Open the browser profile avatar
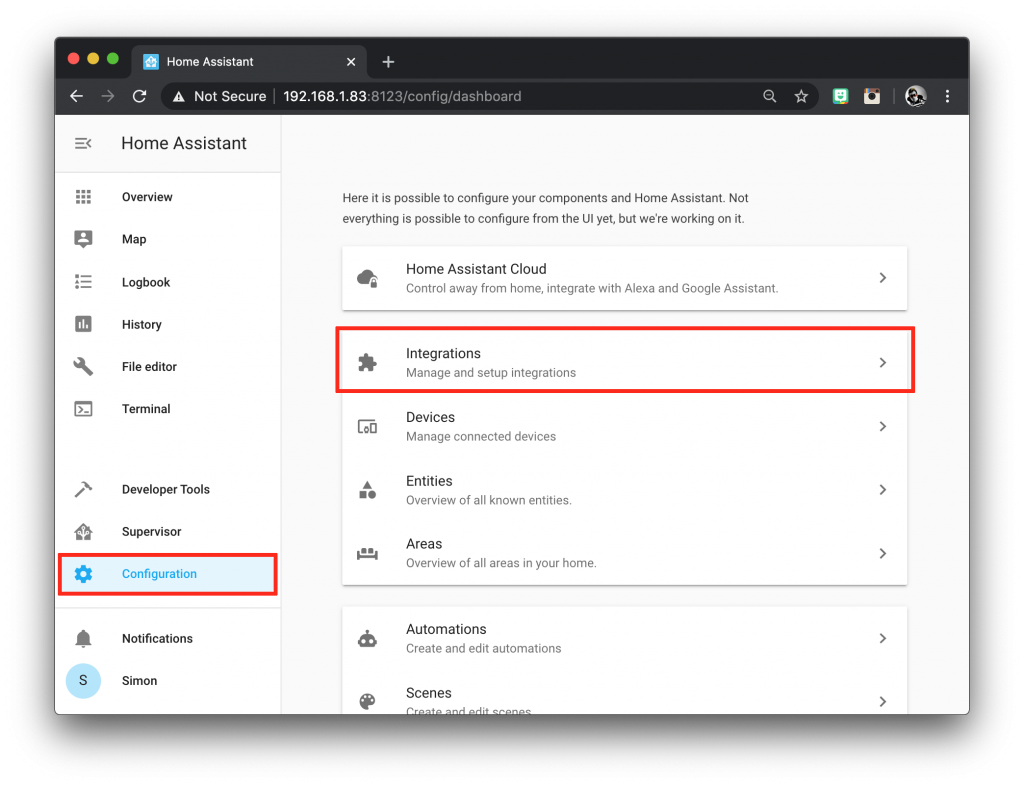1024x787 pixels. [916, 97]
